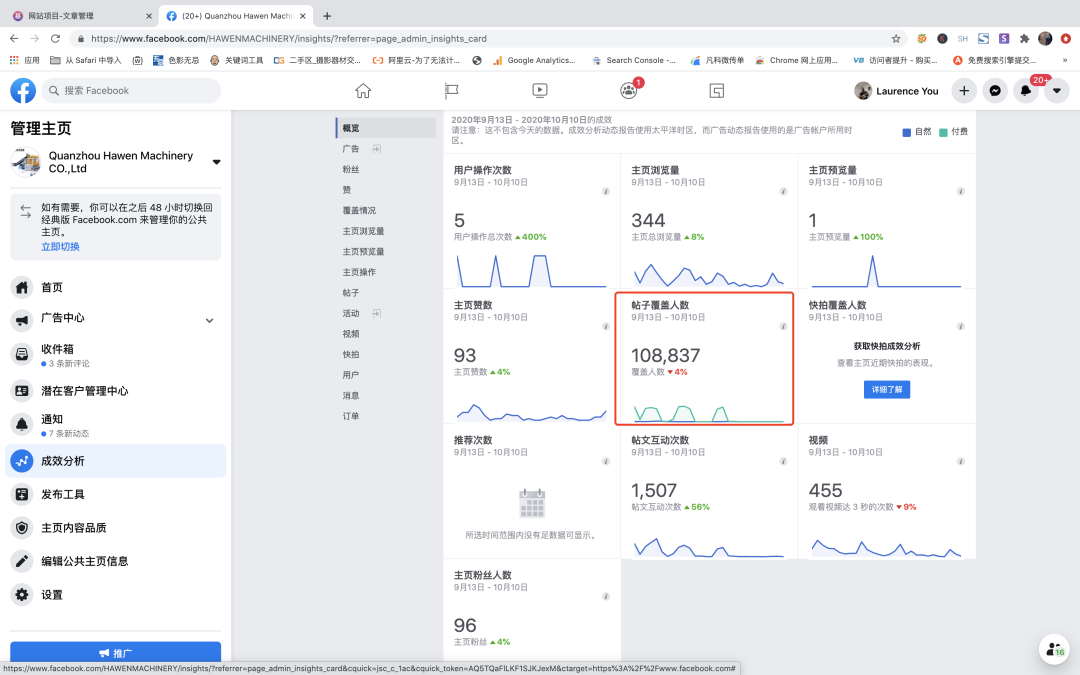Reload the page

coord(56,39)
